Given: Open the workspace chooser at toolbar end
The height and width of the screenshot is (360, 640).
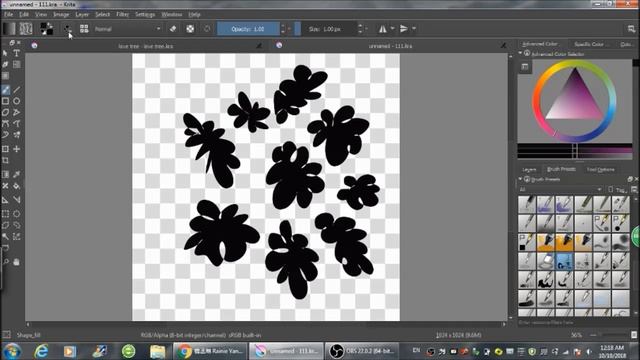Looking at the screenshot, I should (x=631, y=29).
